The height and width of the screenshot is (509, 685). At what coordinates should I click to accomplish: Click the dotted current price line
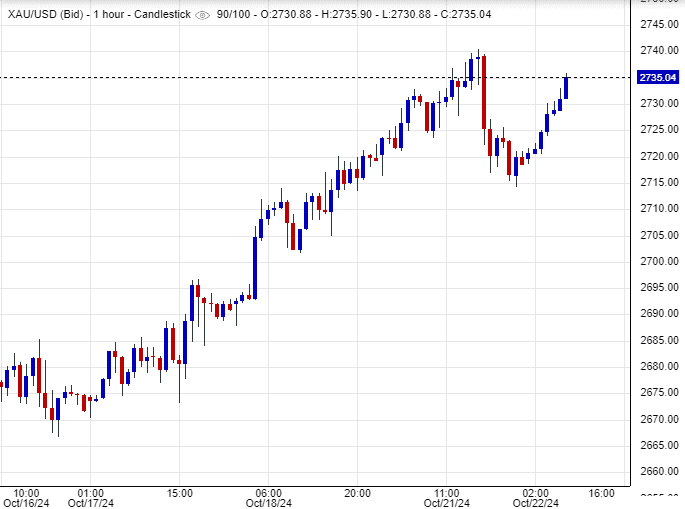point(300,77)
